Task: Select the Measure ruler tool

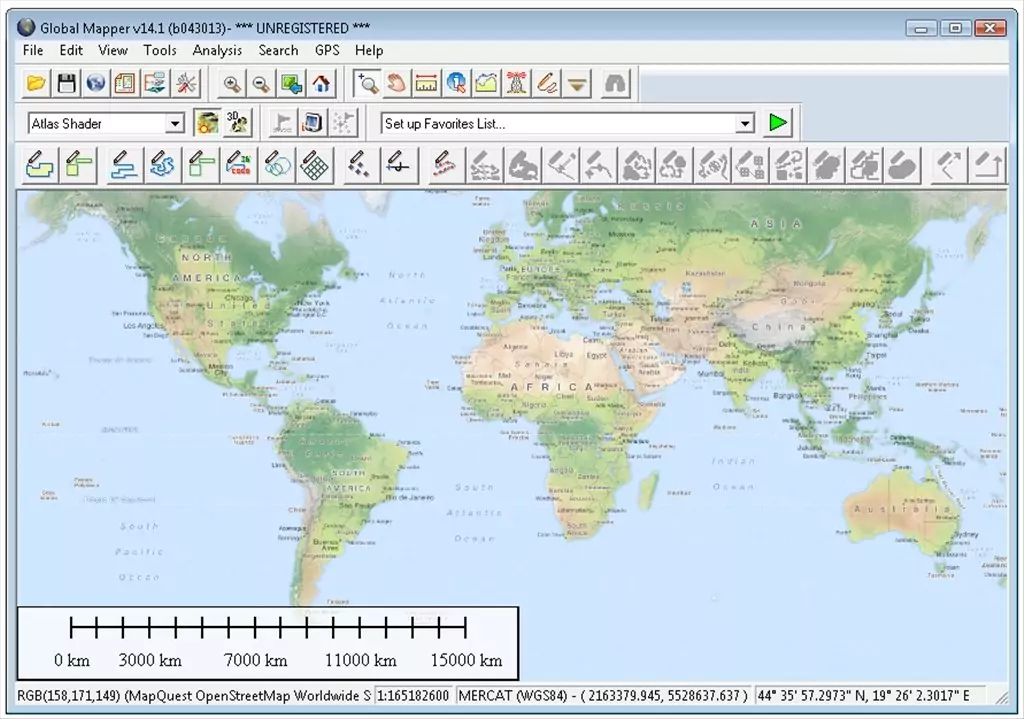Action: click(426, 84)
